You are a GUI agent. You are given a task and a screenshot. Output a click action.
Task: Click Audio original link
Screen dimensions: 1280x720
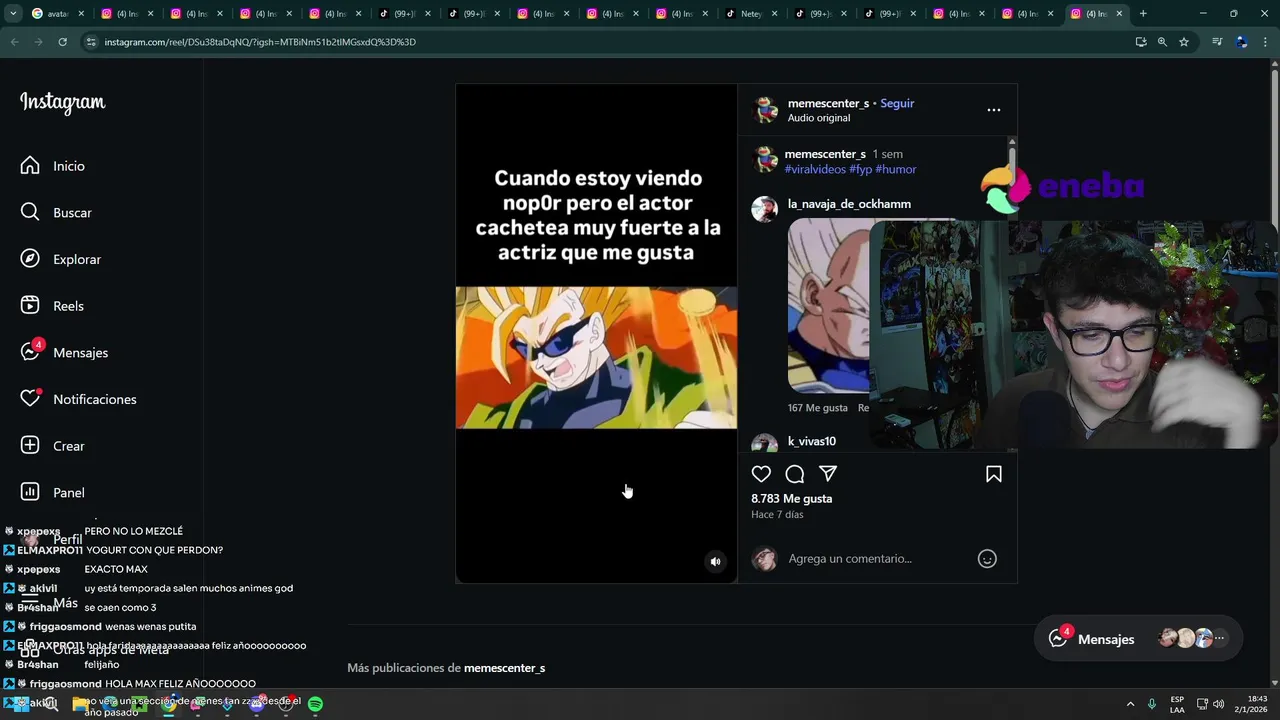click(x=819, y=118)
